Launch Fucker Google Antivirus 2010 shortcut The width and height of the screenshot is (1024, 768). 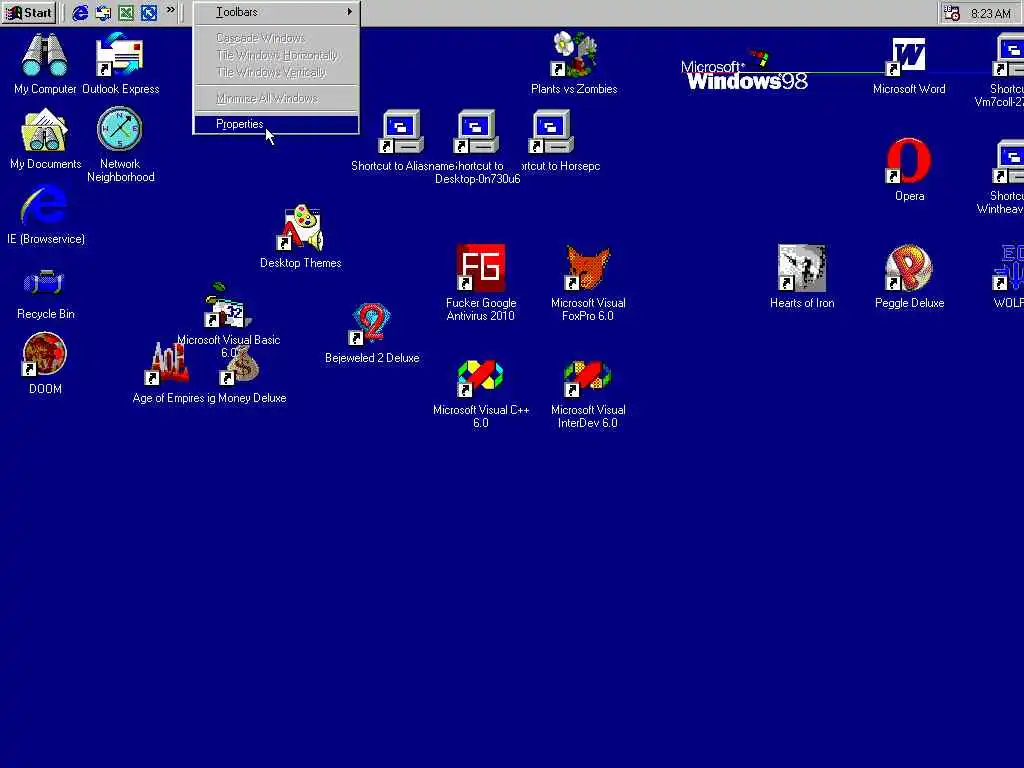tap(481, 282)
